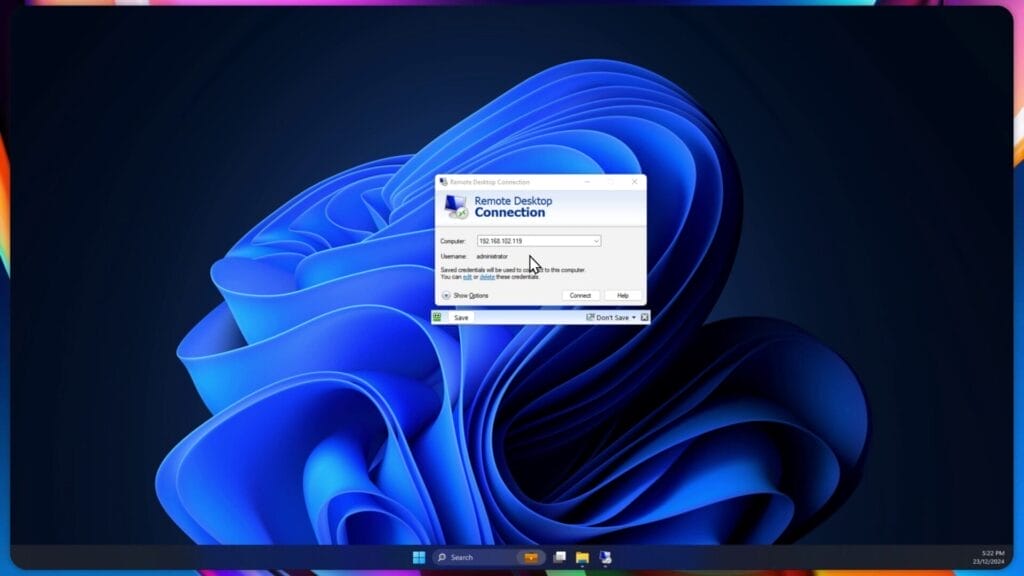The width and height of the screenshot is (1024, 576).
Task: Click the taskbar Search field
Action: pos(461,557)
